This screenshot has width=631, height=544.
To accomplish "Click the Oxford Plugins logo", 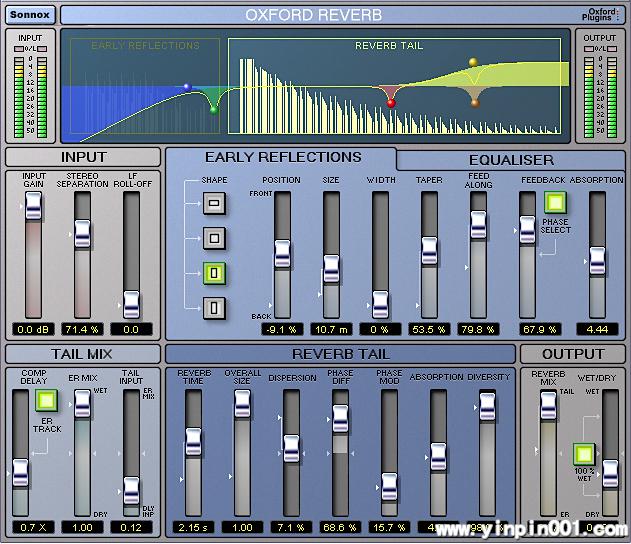I will click(599, 15).
